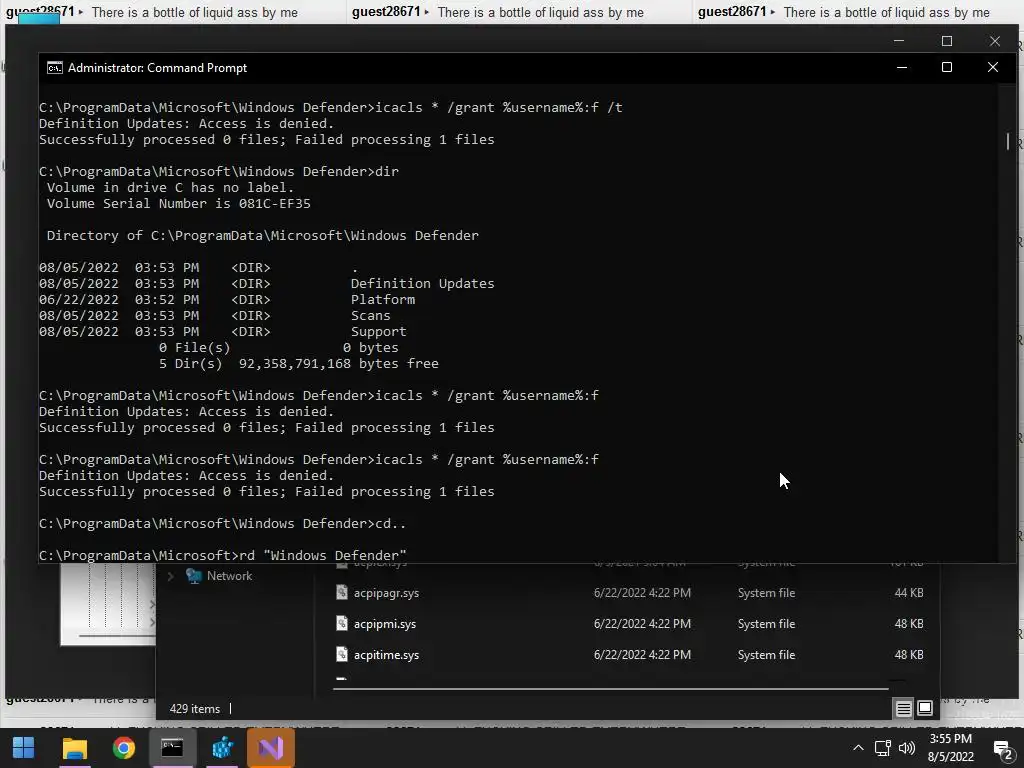Open the volume control tray icon
Image resolution: width=1024 pixels, height=768 pixels.
point(907,748)
